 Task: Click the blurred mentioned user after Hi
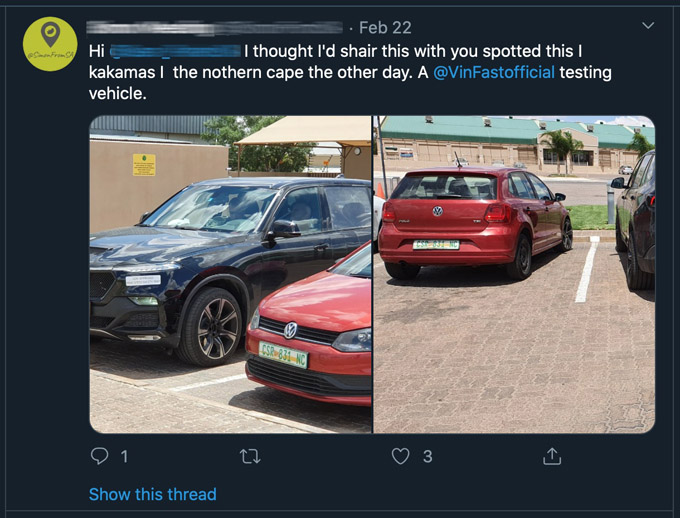click(175, 51)
